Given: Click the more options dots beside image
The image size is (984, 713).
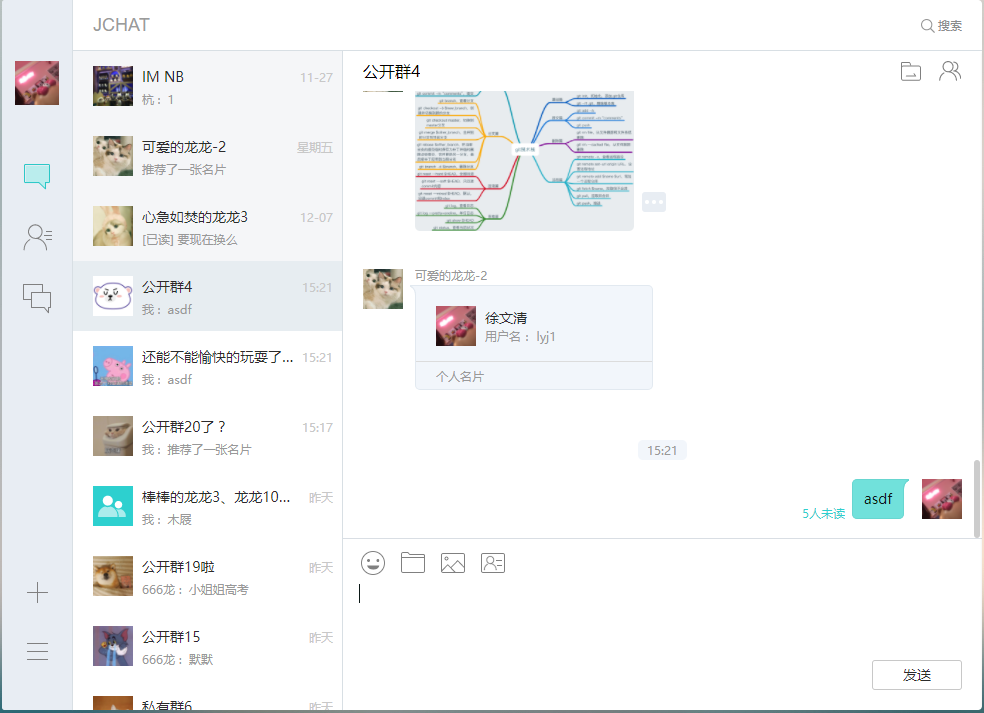Looking at the screenshot, I should click(654, 202).
